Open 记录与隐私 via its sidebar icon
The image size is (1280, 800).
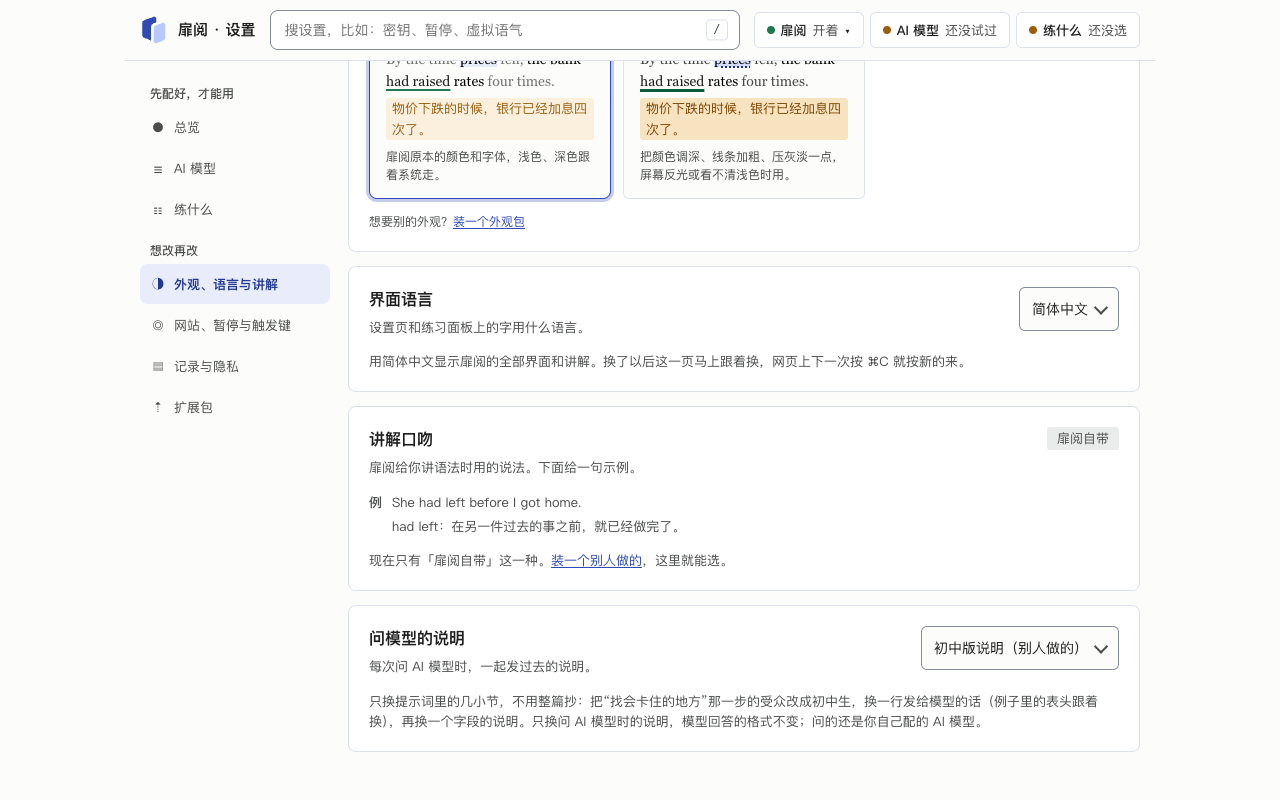click(158, 366)
